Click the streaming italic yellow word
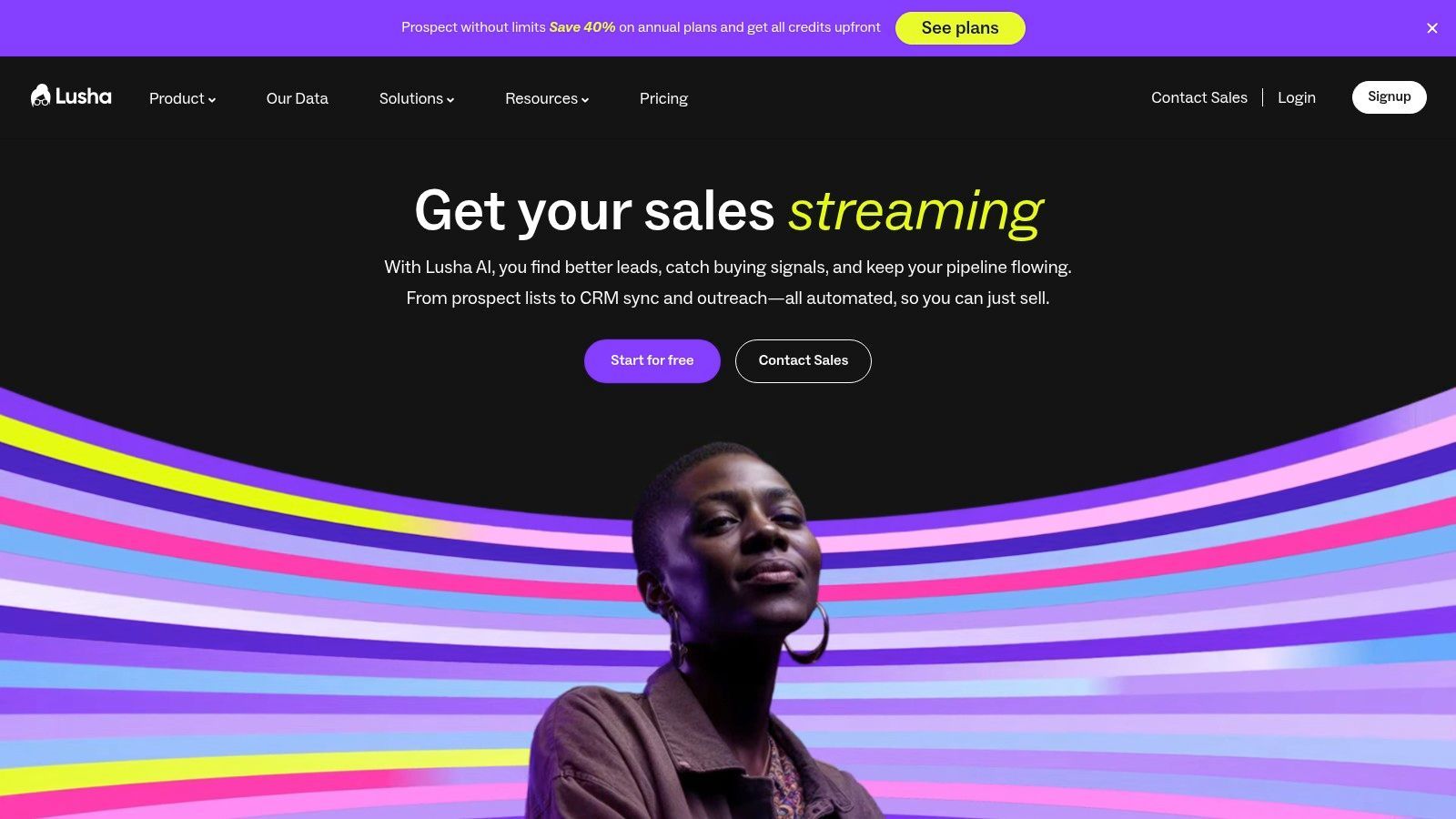 click(915, 212)
